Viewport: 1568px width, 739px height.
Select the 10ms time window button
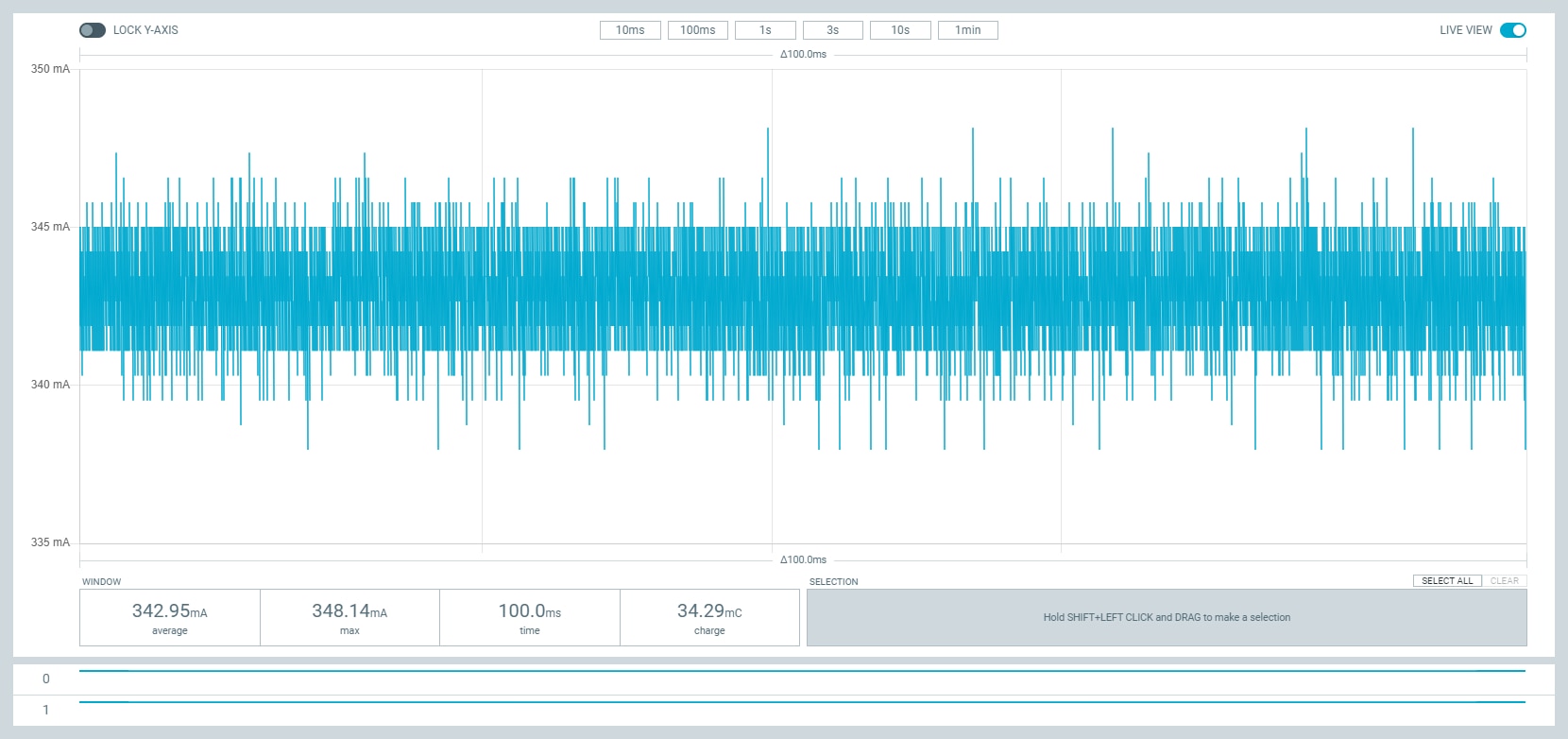tap(630, 30)
